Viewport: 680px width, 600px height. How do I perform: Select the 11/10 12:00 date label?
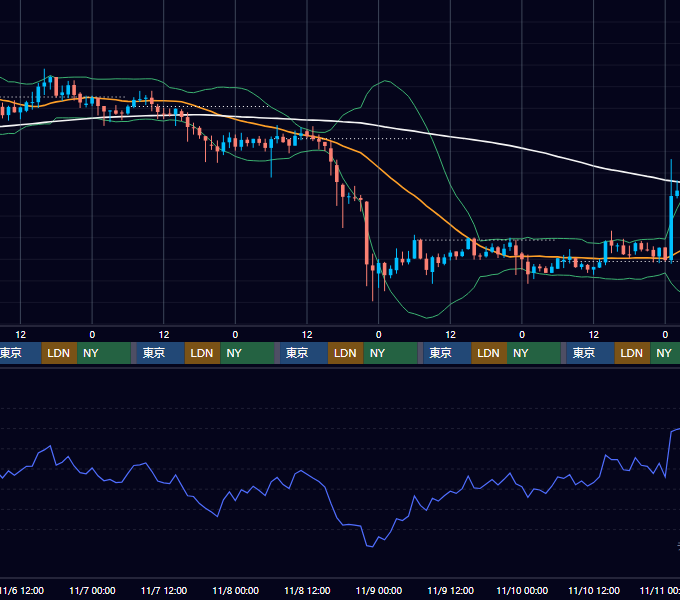[x=594, y=590]
